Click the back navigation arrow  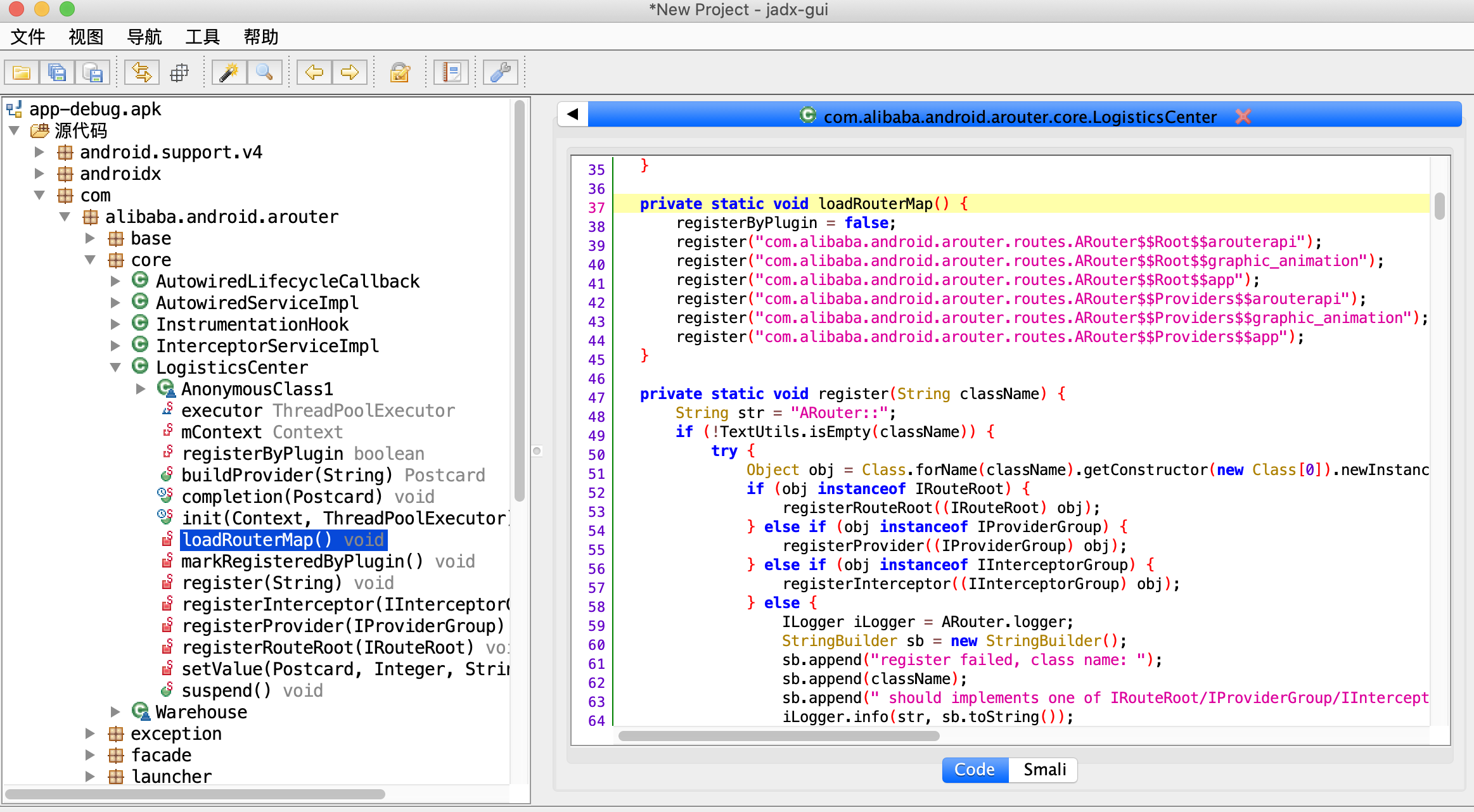314,73
